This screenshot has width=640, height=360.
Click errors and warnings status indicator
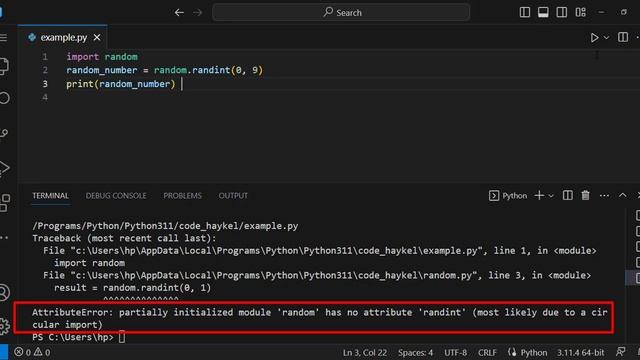click(32, 352)
